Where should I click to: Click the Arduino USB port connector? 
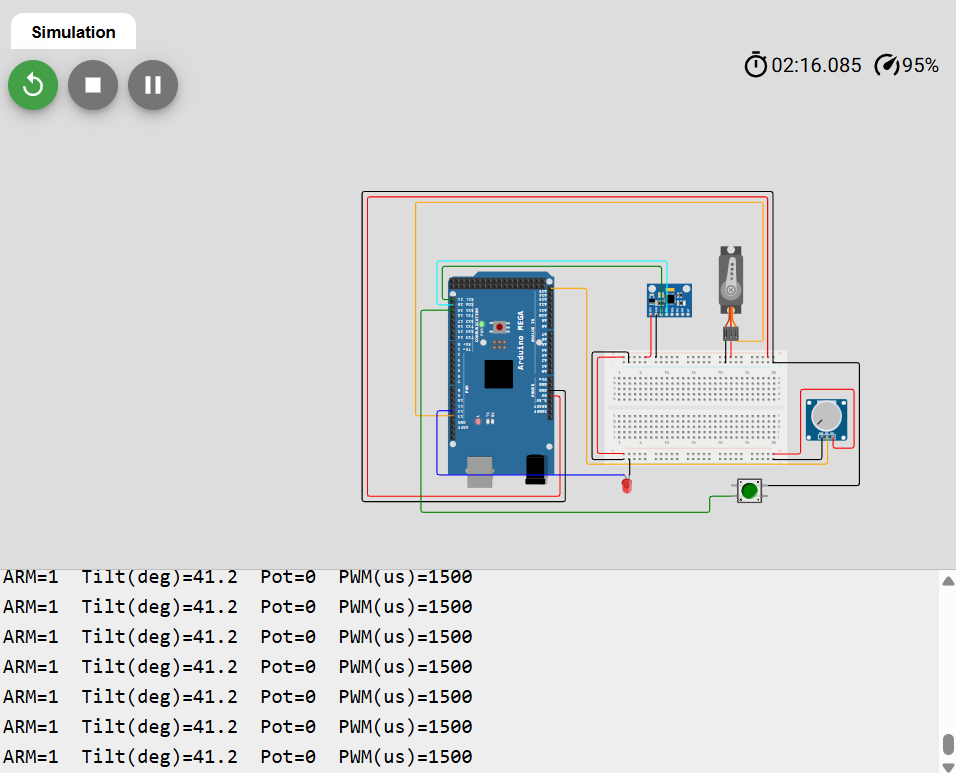(482, 468)
